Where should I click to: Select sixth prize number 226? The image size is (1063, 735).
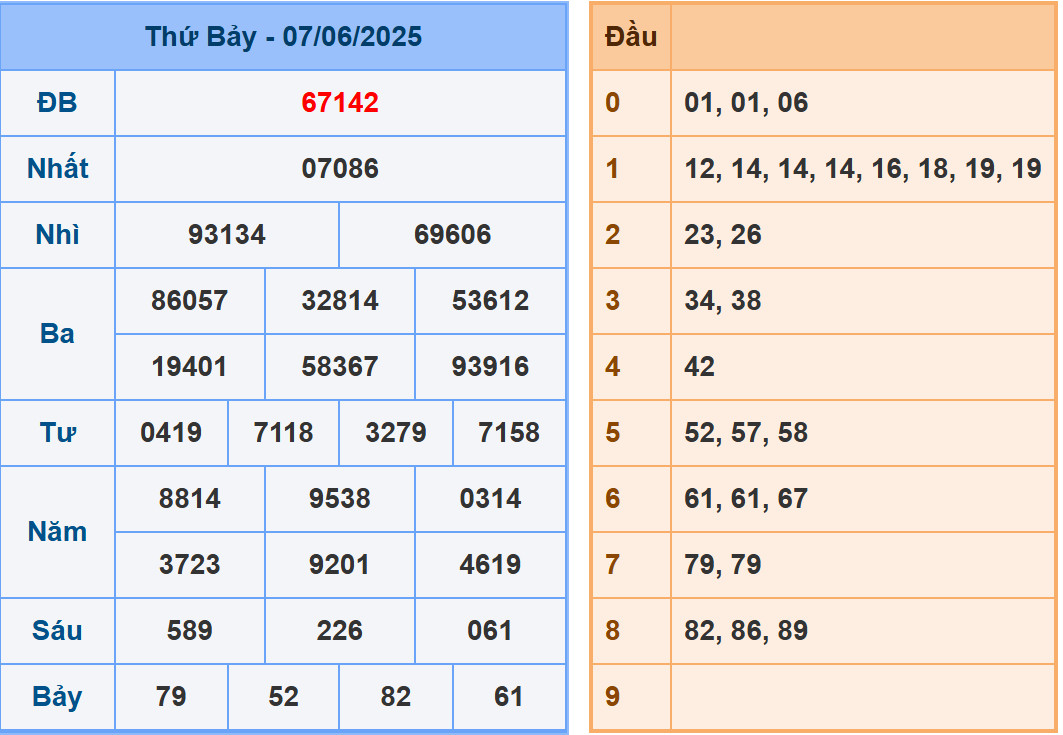pos(340,631)
